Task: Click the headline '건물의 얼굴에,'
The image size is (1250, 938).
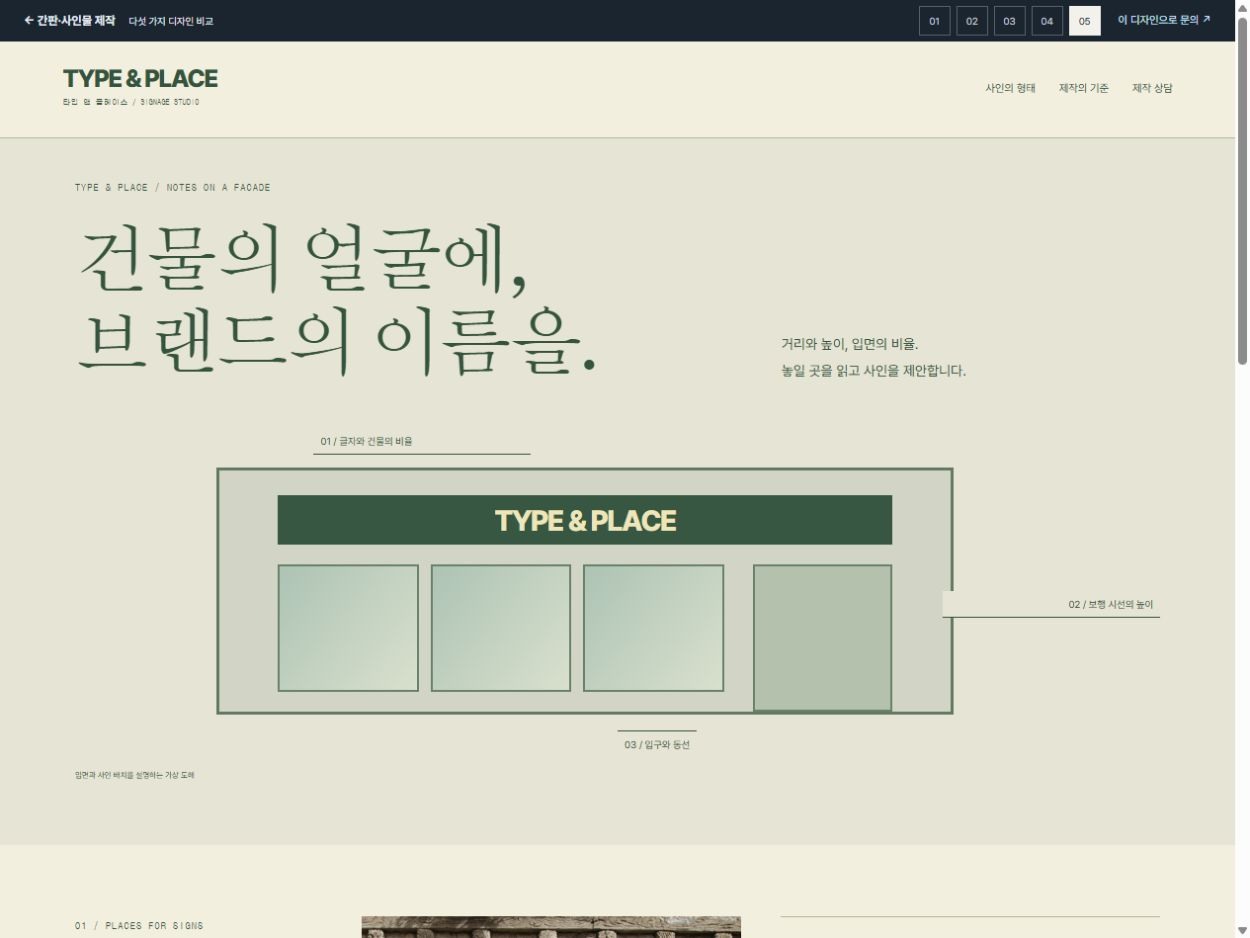Action: tap(303, 261)
